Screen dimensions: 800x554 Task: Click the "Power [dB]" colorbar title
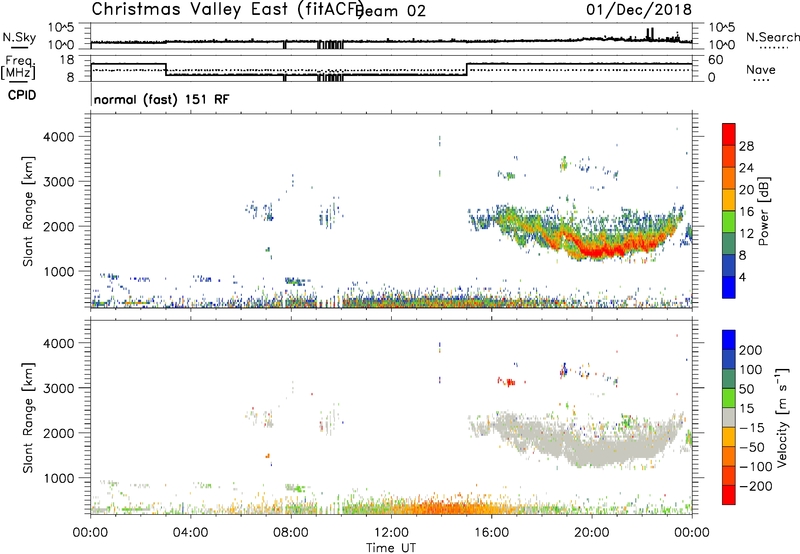point(764,211)
